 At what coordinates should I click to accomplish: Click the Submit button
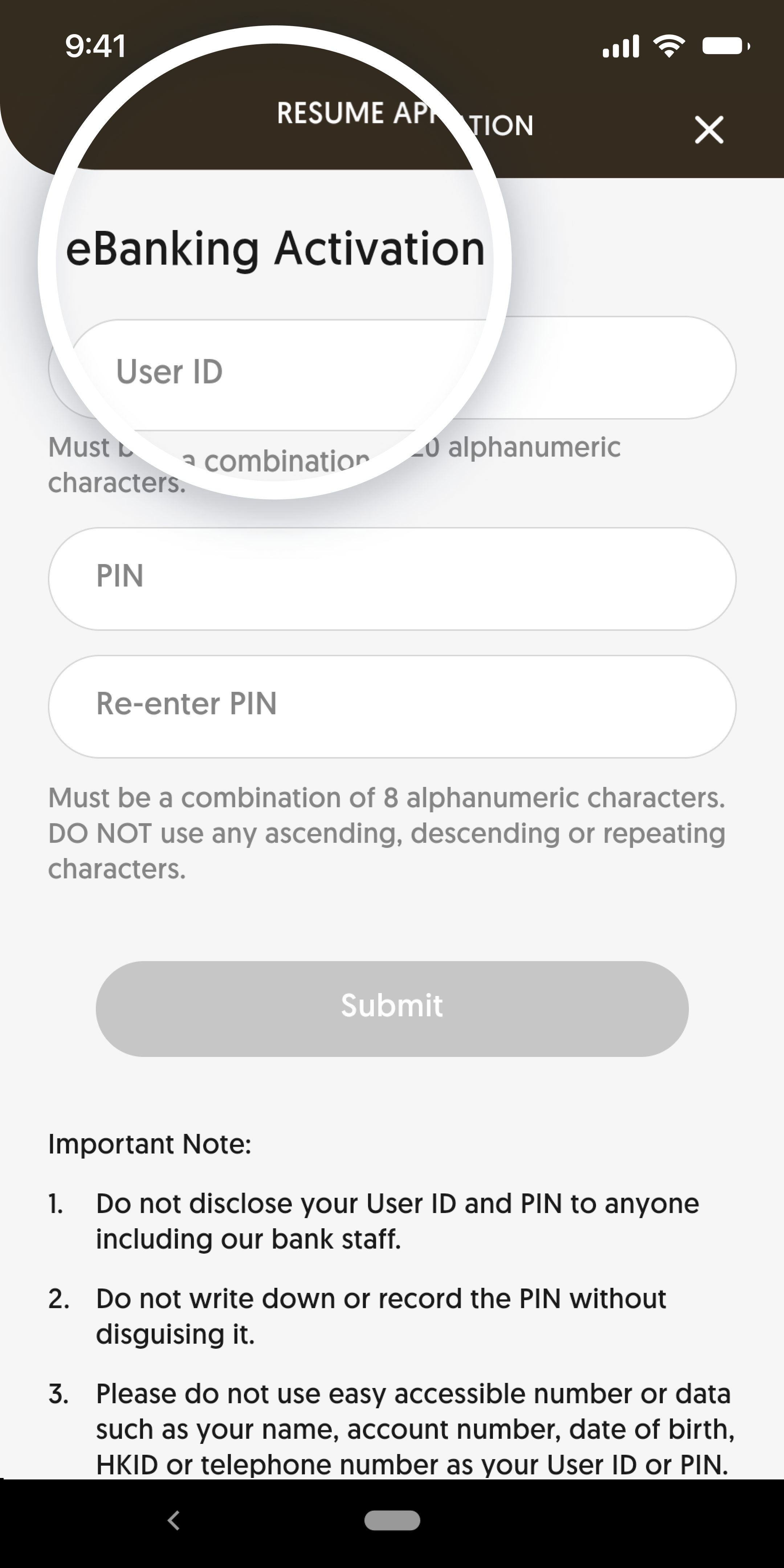[x=392, y=1005]
